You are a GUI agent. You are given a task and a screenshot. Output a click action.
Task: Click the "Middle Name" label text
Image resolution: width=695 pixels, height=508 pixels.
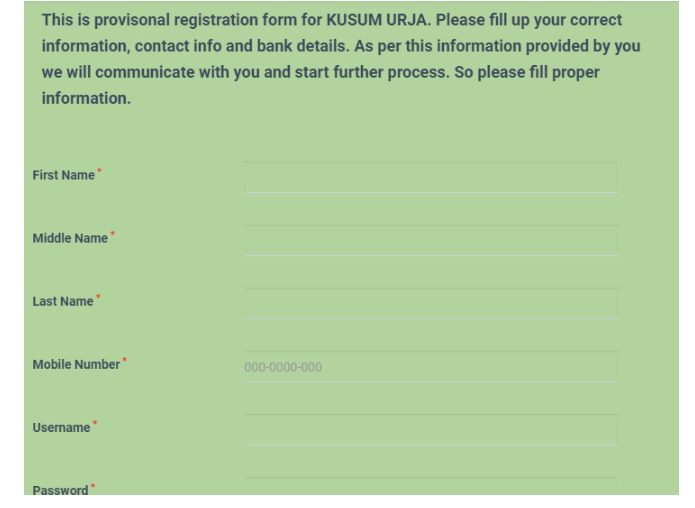(69, 239)
